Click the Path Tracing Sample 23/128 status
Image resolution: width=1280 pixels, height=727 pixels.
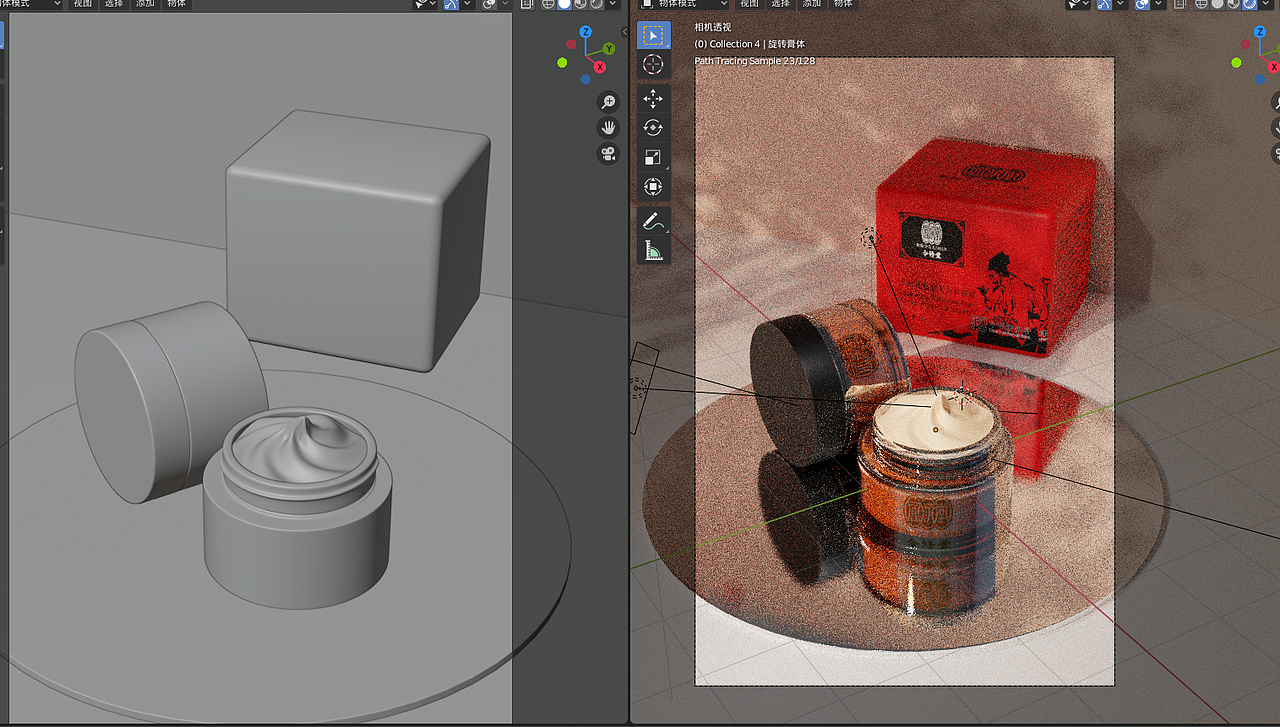coord(755,61)
